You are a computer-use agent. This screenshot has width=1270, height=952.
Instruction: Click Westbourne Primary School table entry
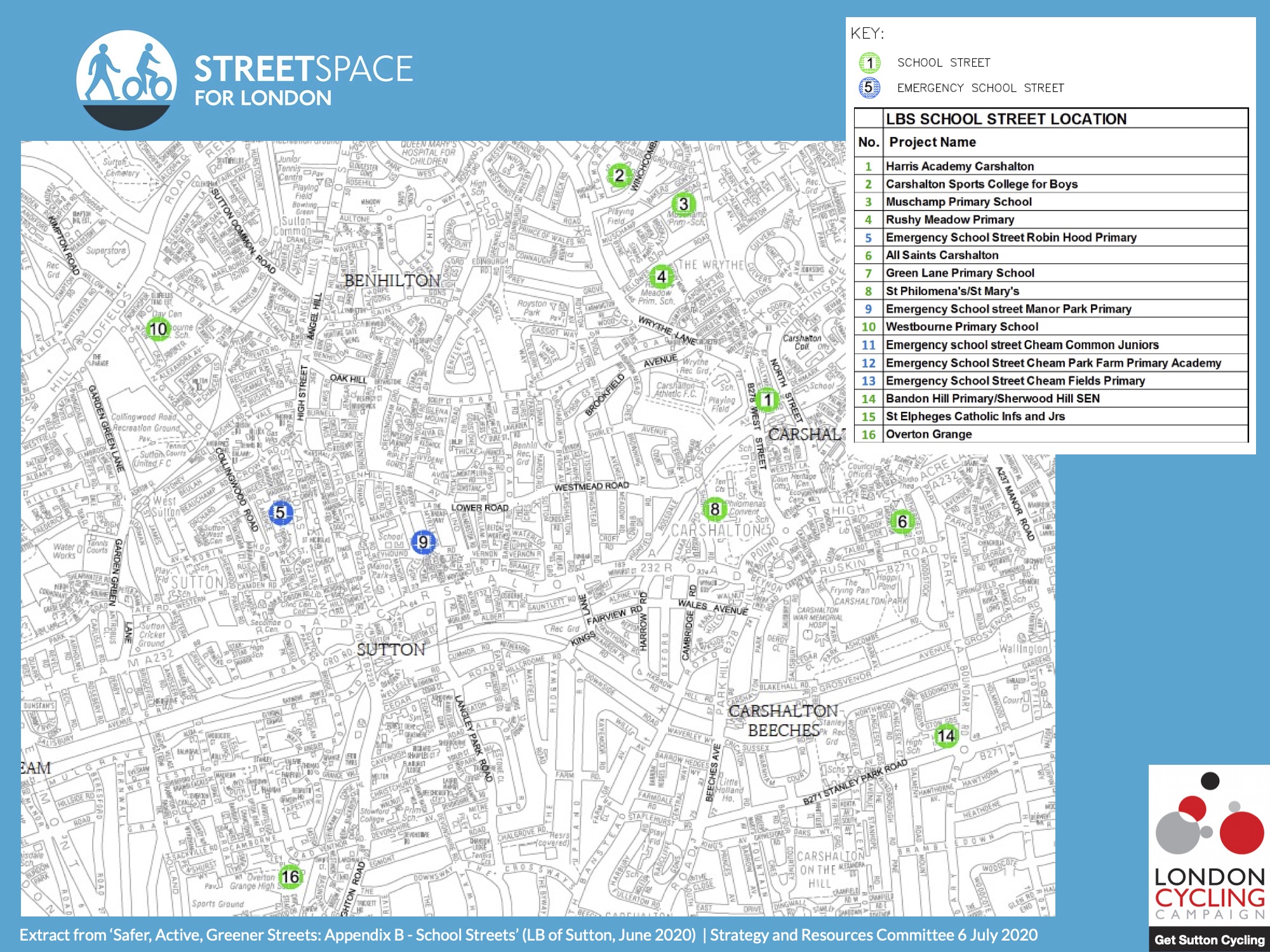tap(961, 327)
